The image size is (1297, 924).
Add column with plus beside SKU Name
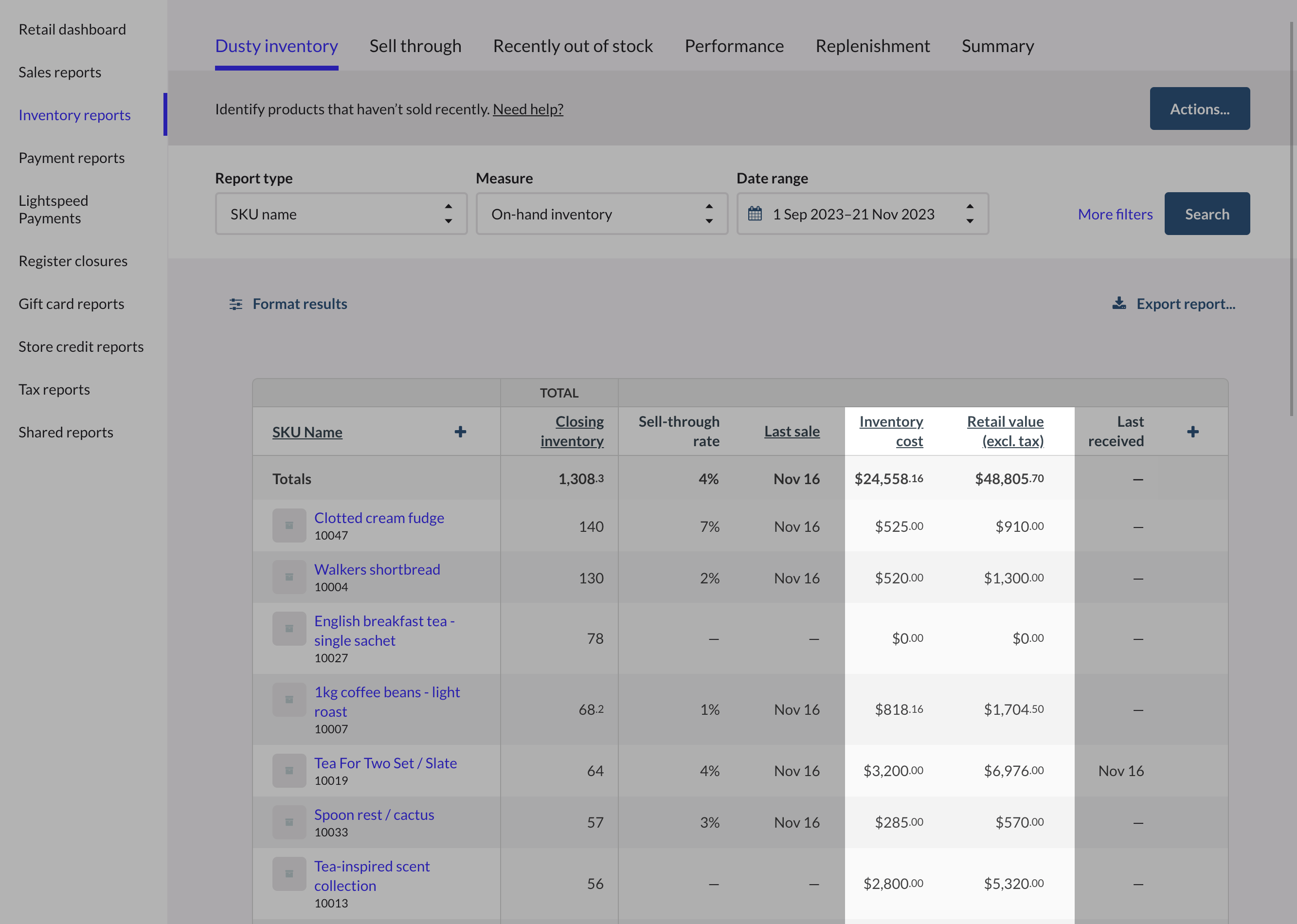460,432
